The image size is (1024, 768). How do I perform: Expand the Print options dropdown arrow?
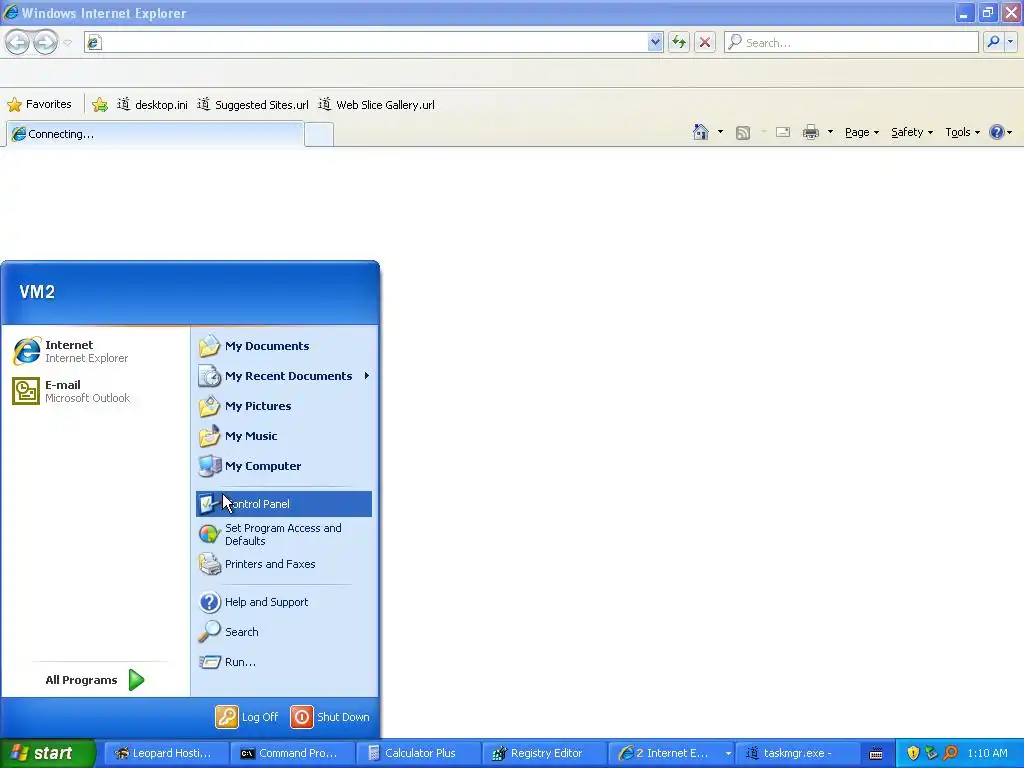830,132
